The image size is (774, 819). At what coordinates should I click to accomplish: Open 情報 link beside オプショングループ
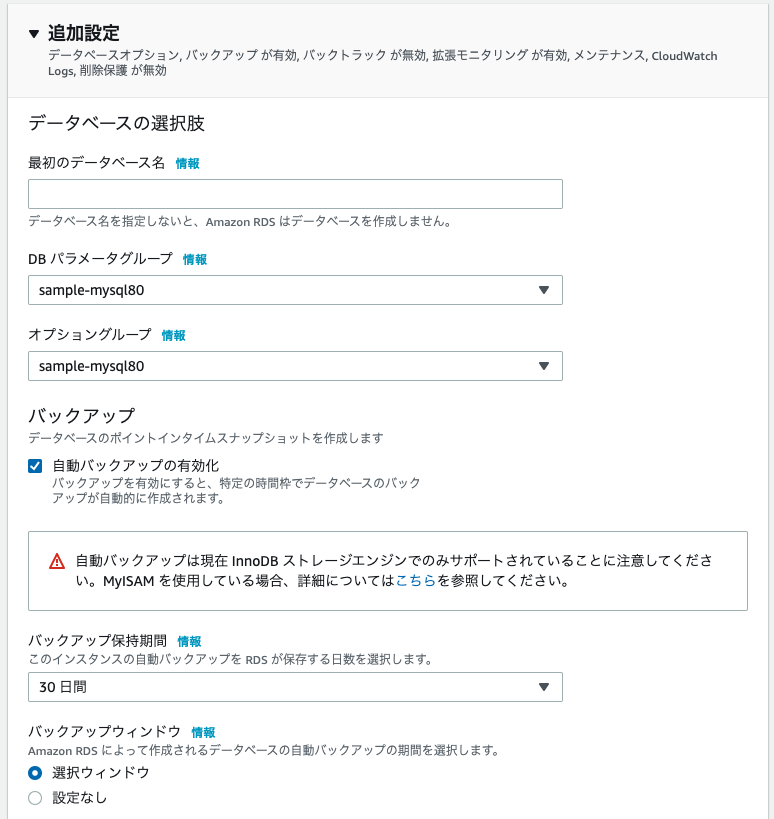174,335
